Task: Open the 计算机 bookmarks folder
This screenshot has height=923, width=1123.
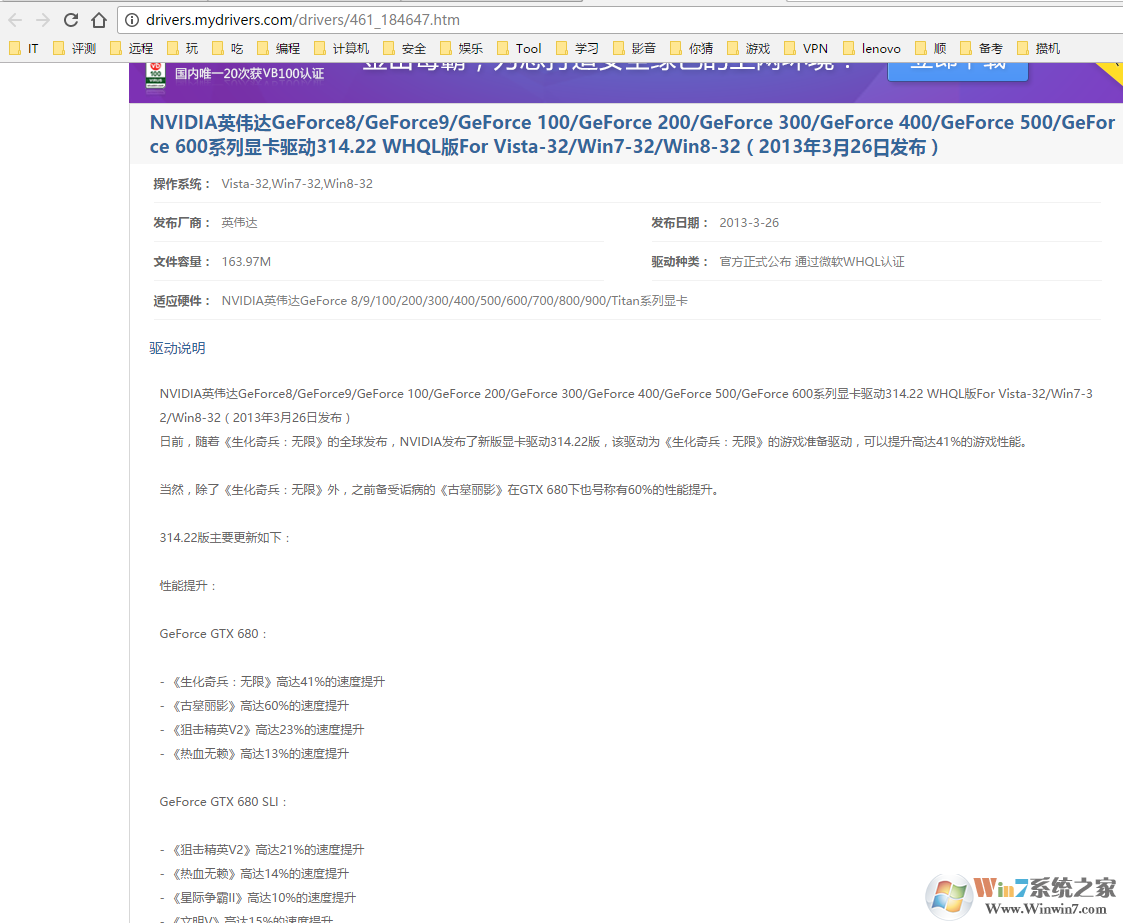Action: pyautogui.click(x=342, y=48)
